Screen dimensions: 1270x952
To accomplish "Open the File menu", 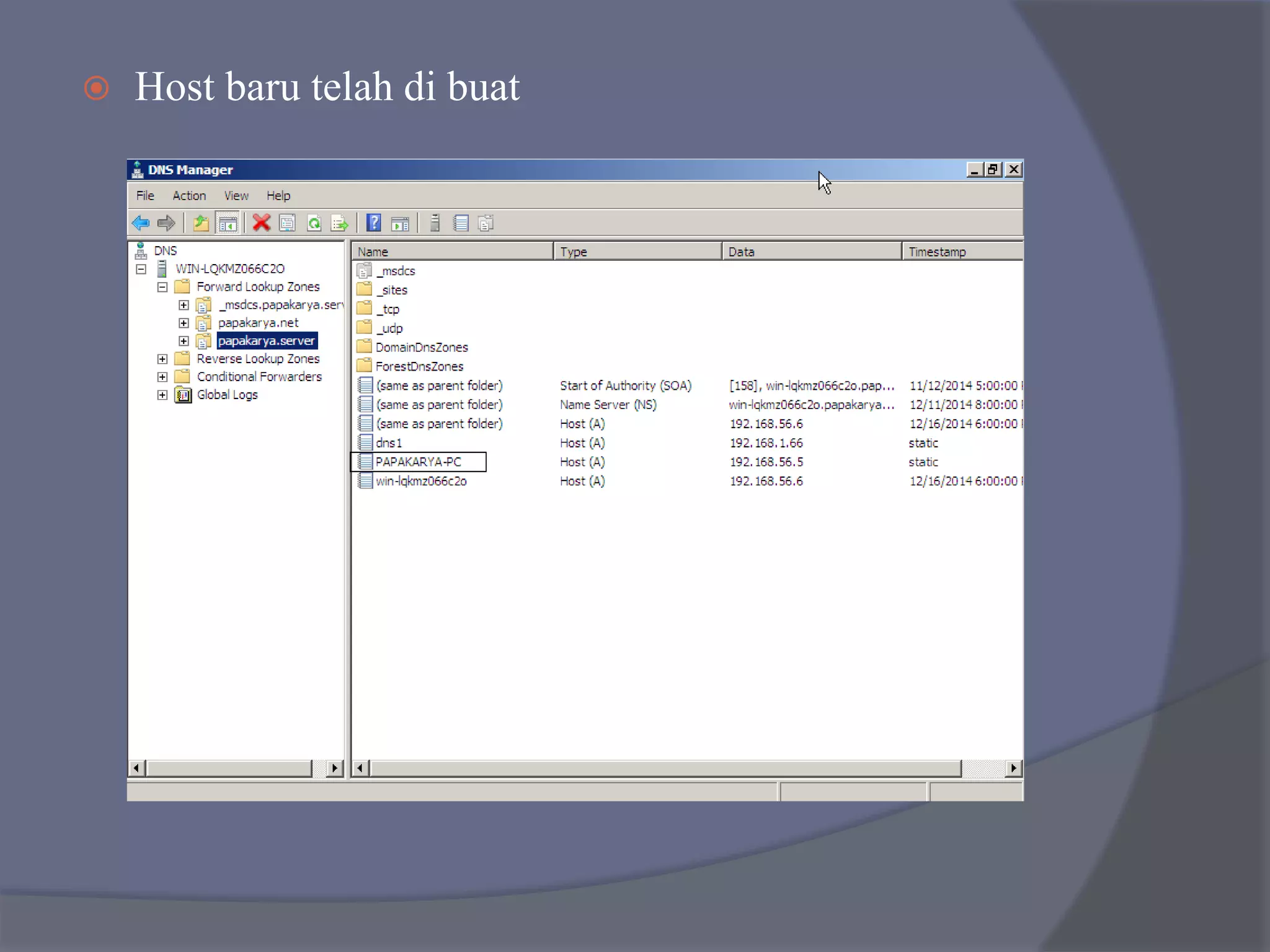I will (145, 196).
